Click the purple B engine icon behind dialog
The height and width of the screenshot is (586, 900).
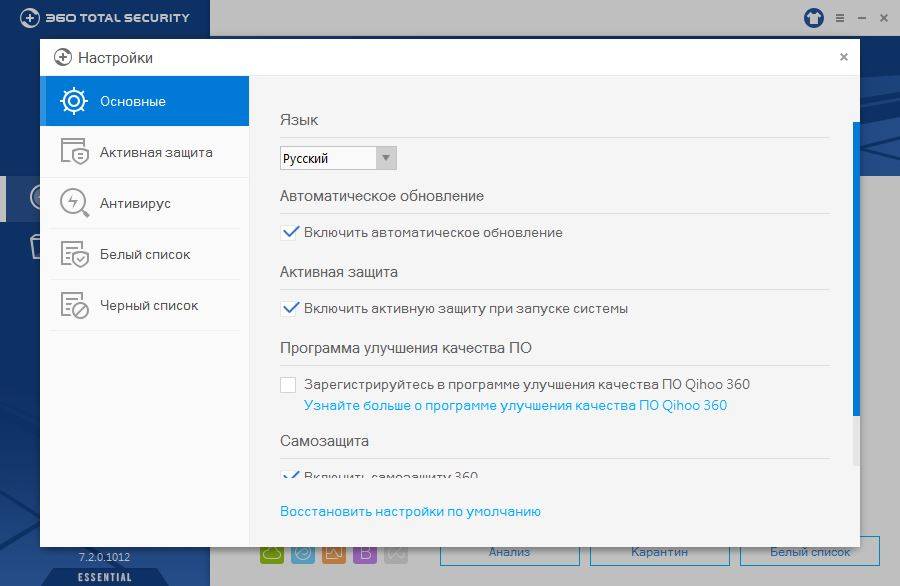(365, 553)
